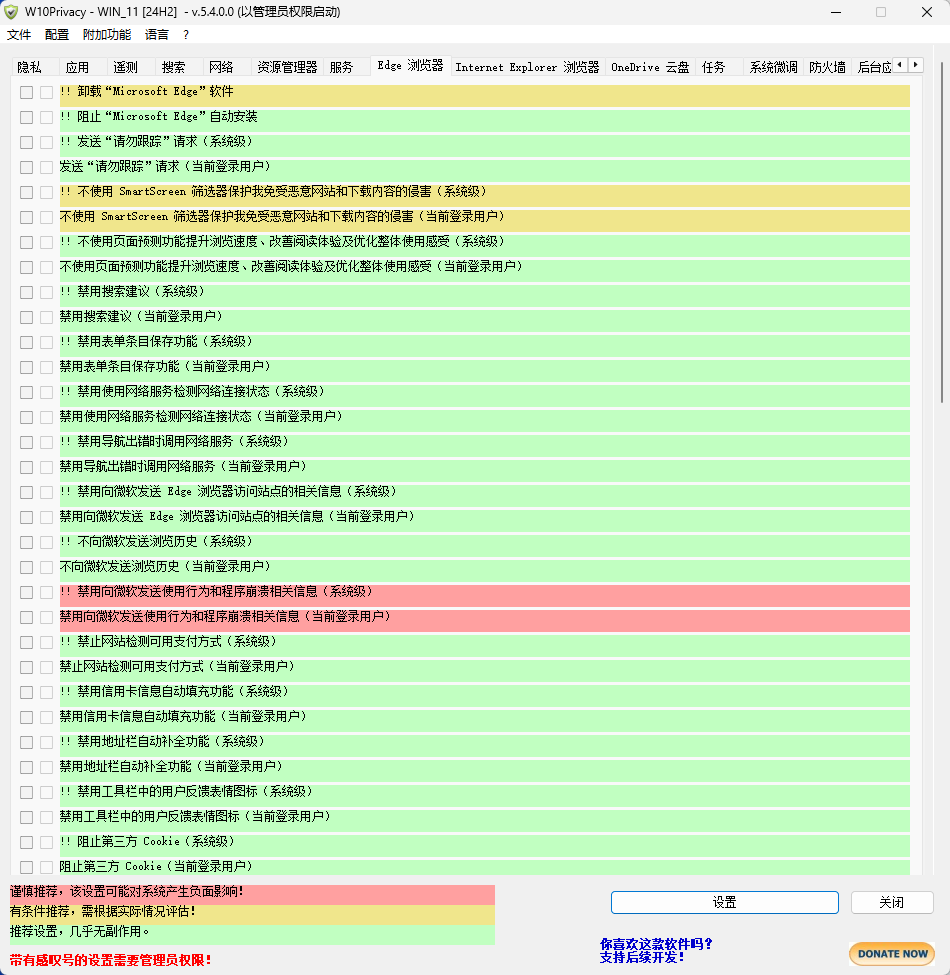Tick left checkbox for 阻止第三方 Cookie（系统级）
The width and height of the screenshot is (950, 975).
[26, 842]
